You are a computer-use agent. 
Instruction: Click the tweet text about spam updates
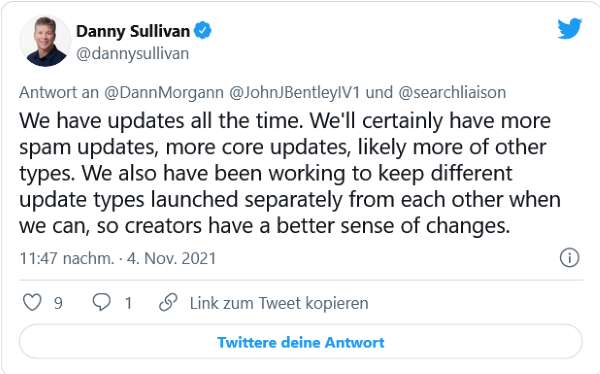coord(290,173)
